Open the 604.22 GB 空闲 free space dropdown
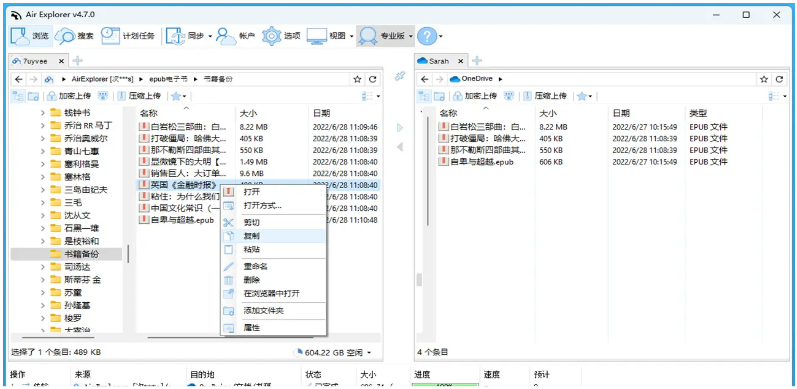This screenshot has width=797, height=389. point(369,352)
